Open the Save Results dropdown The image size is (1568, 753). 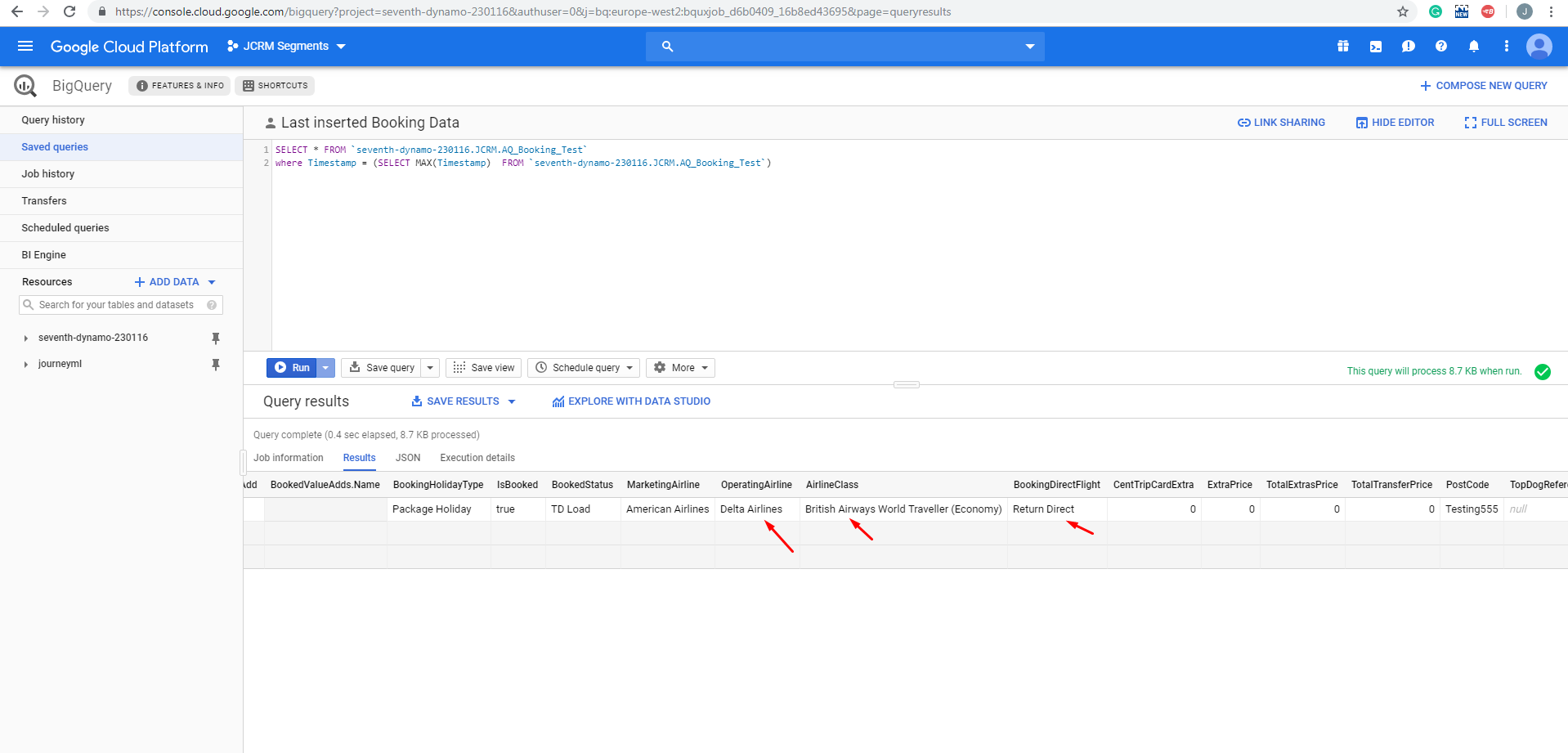pos(512,401)
